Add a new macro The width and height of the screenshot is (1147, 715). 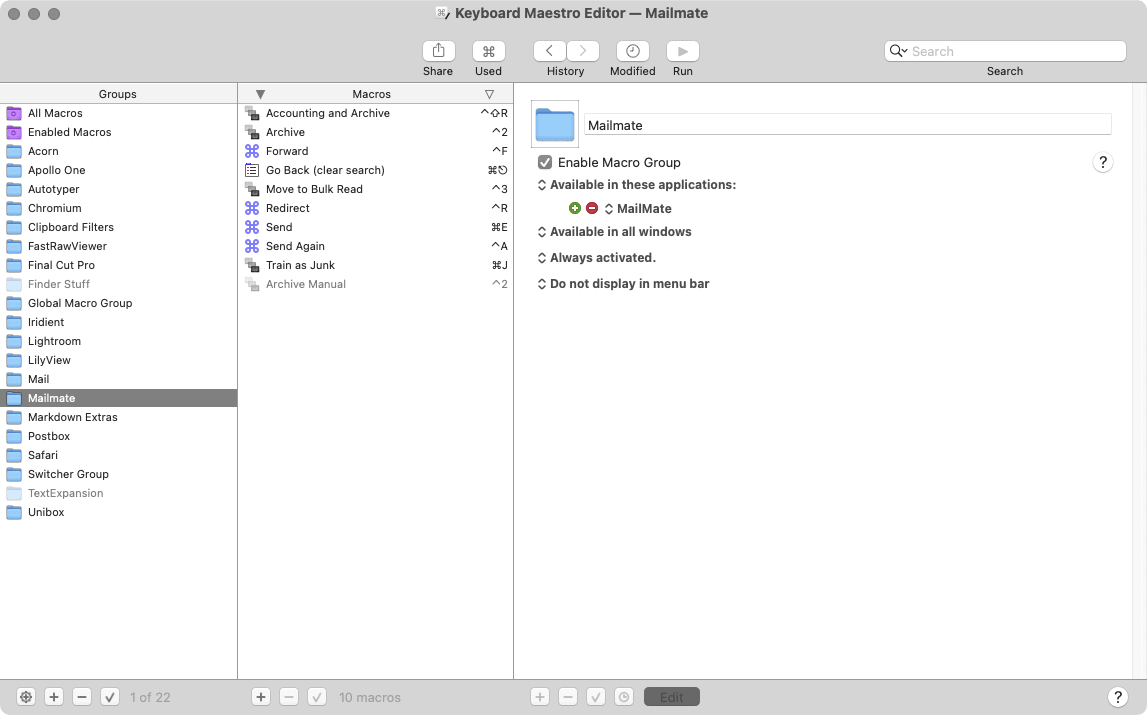tap(261, 697)
